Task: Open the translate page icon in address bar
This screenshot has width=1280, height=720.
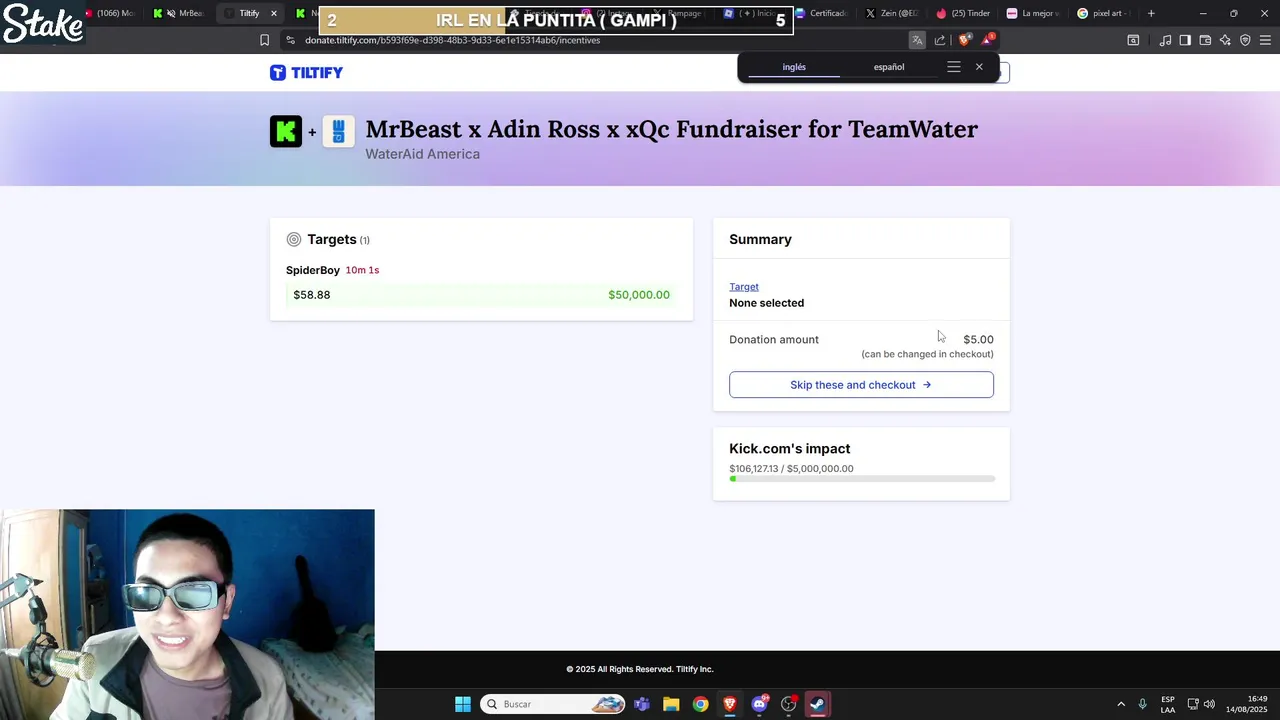Action: pyautogui.click(x=917, y=40)
